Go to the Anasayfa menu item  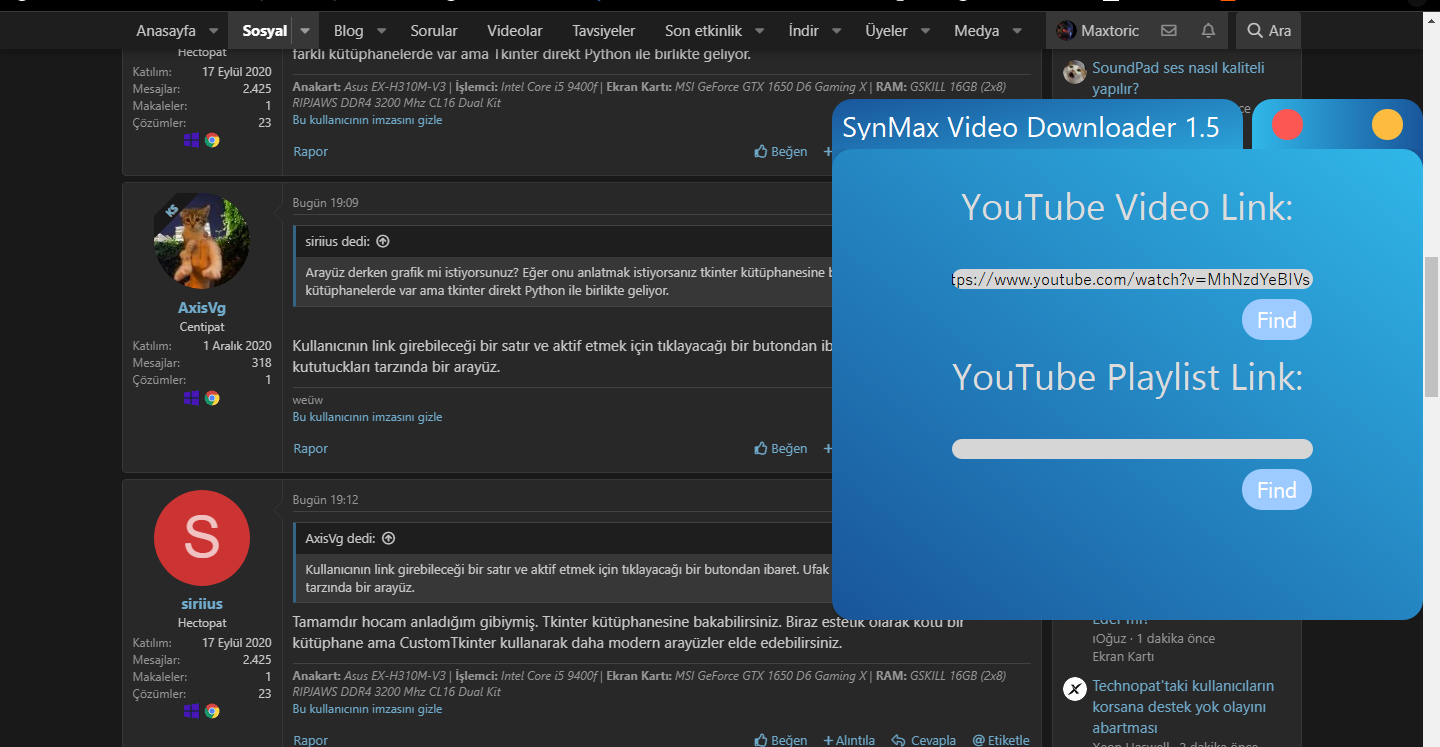click(x=166, y=31)
